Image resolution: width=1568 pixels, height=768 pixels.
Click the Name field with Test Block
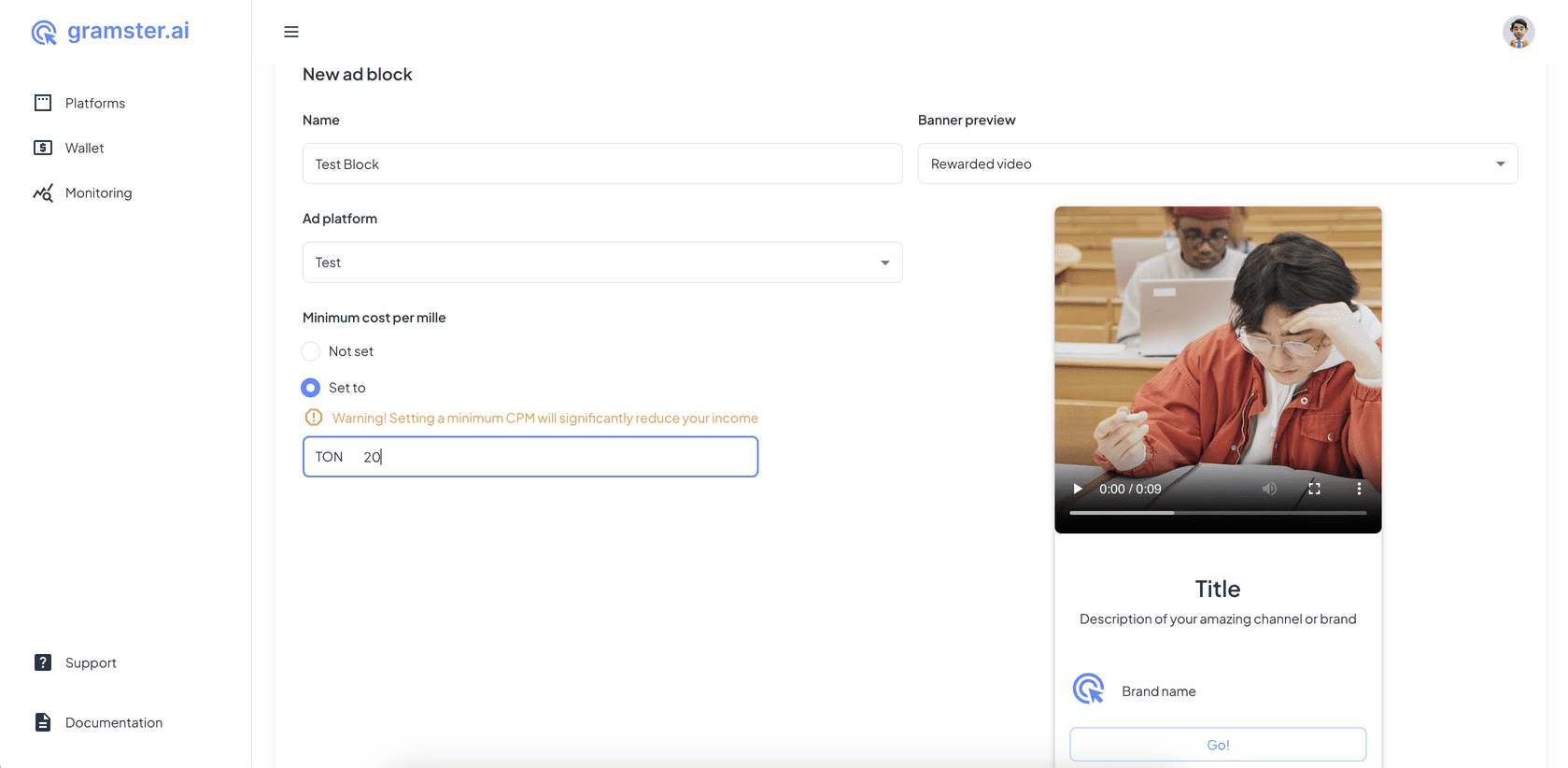click(x=602, y=164)
